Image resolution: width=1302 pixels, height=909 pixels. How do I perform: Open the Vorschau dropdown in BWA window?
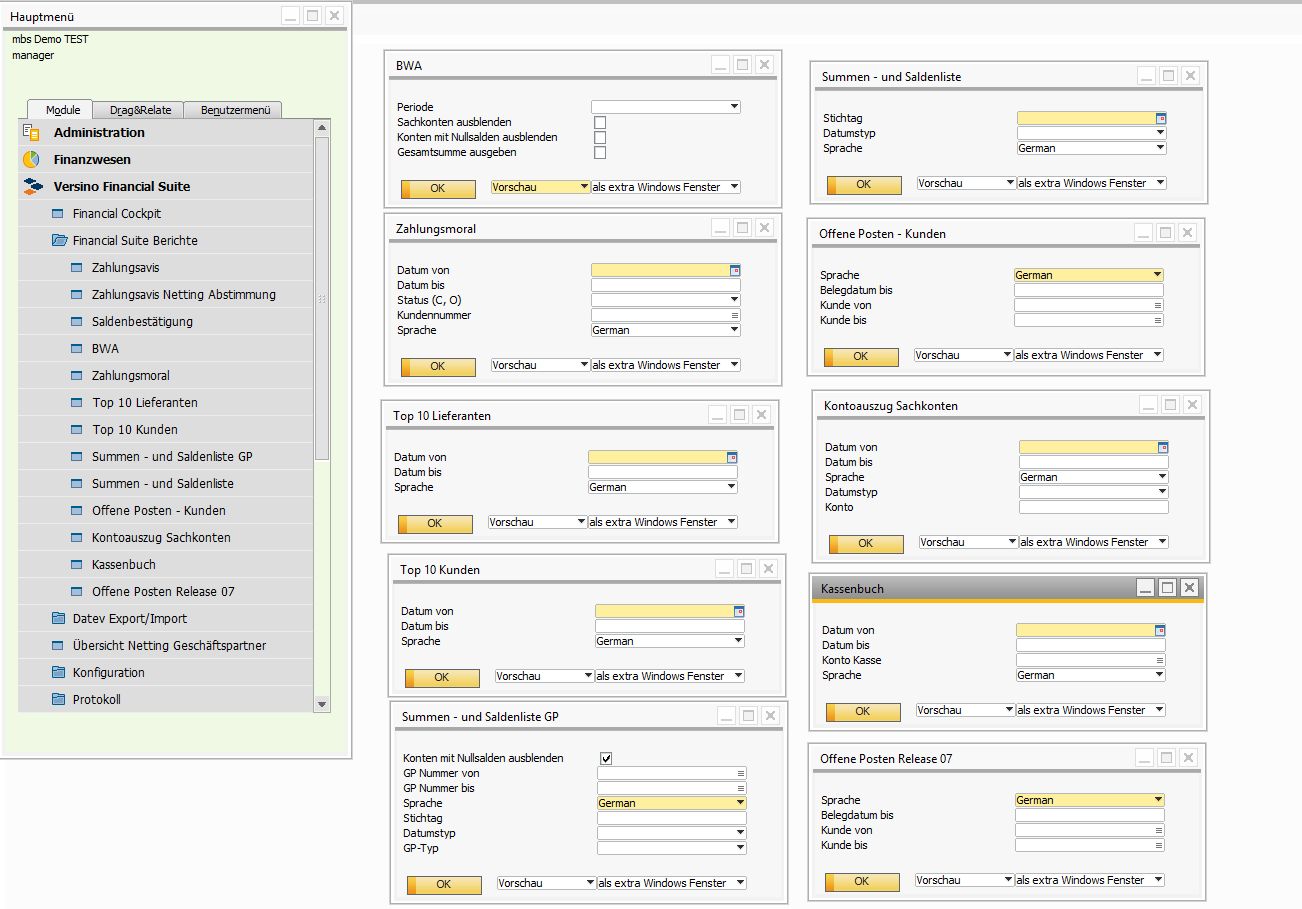[x=541, y=187]
